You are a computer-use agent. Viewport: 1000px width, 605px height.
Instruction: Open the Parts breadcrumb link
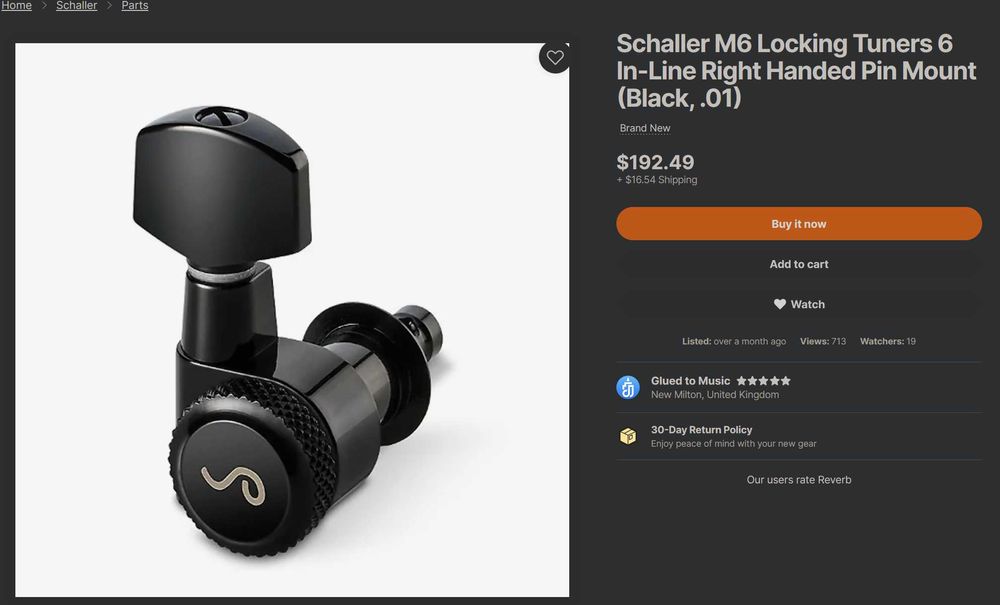[x=135, y=6]
